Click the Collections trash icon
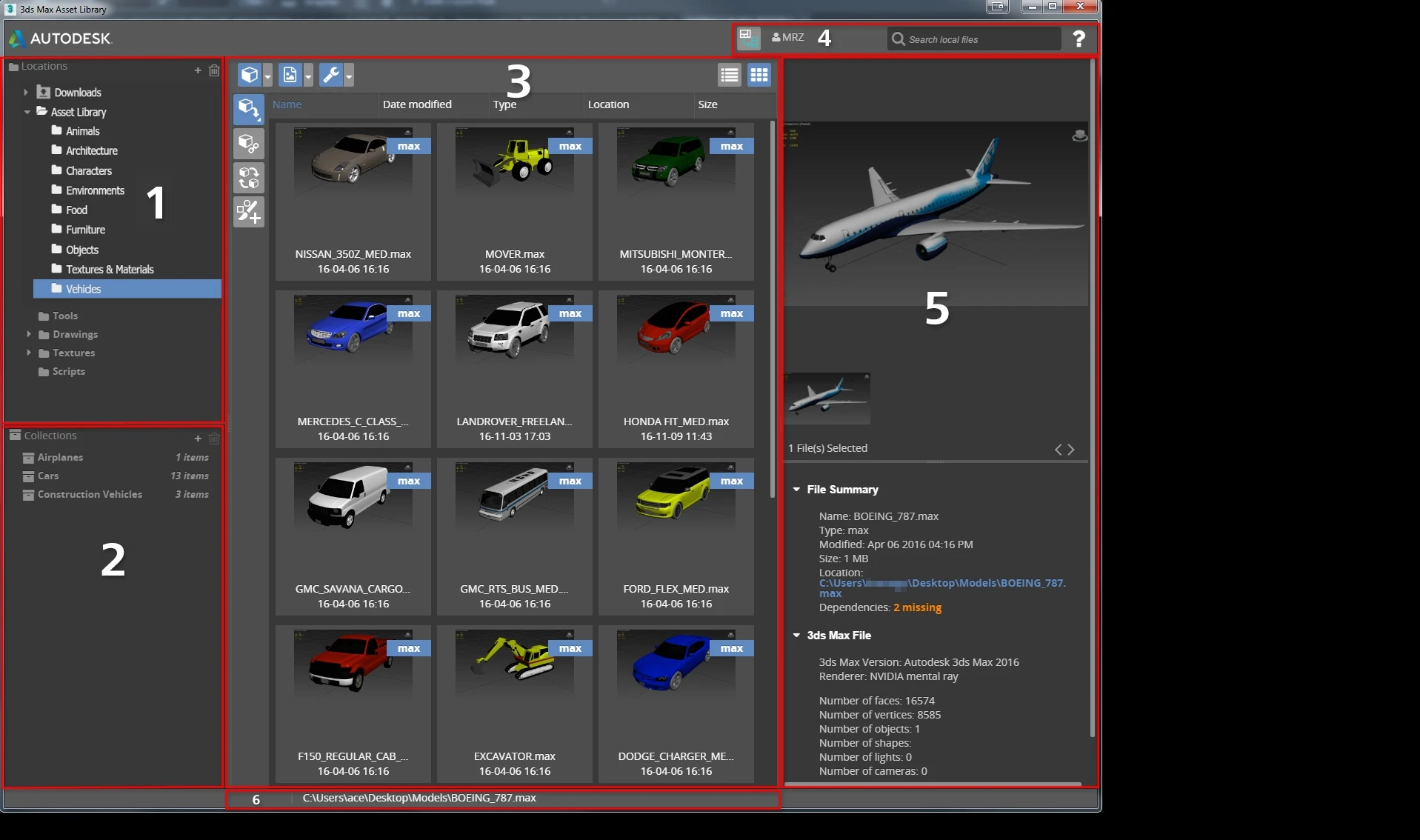Image resolution: width=1420 pixels, height=840 pixels. click(214, 439)
